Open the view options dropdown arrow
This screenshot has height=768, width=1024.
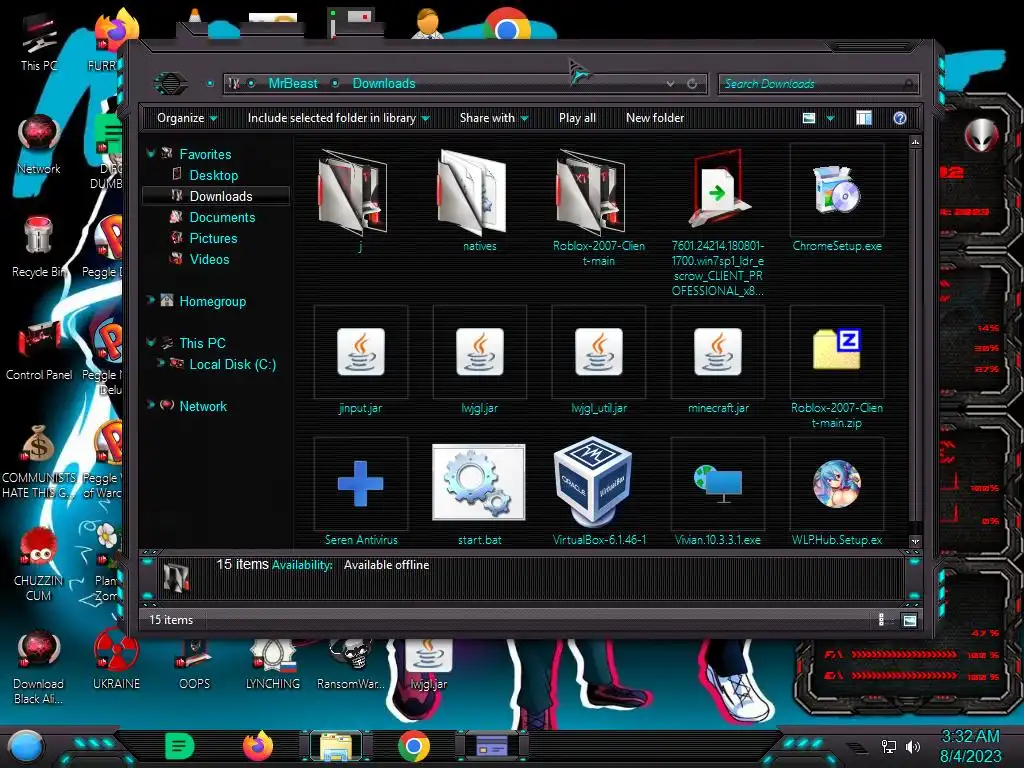831,118
